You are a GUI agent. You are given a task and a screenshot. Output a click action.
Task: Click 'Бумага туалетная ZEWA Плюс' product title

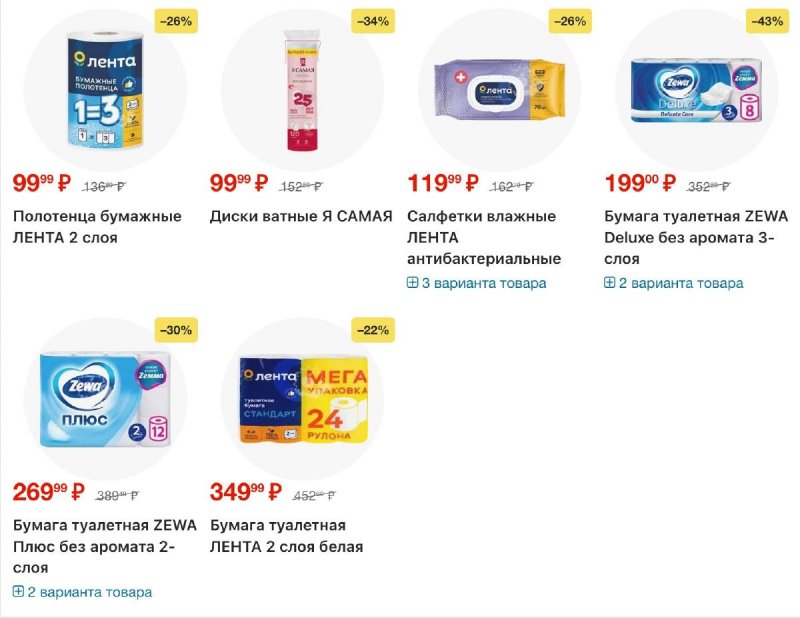pyautogui.click(x=104, y=546)
